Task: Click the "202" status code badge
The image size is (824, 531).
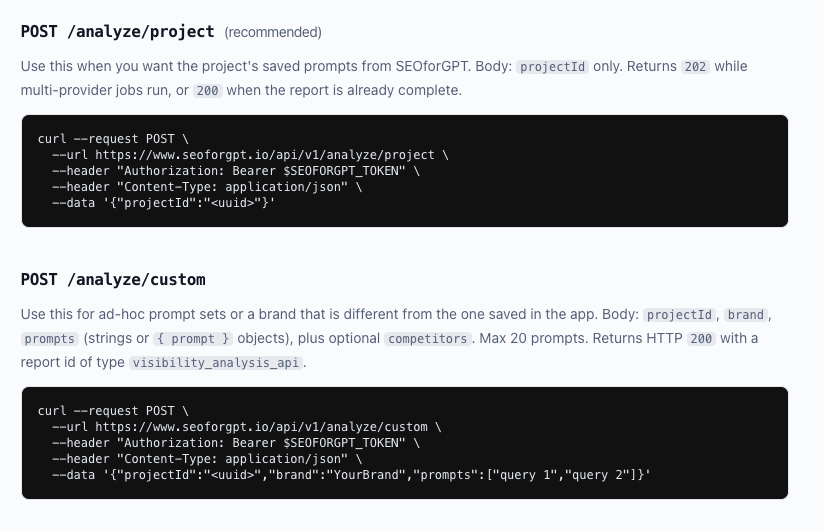Action: (694, 67)
